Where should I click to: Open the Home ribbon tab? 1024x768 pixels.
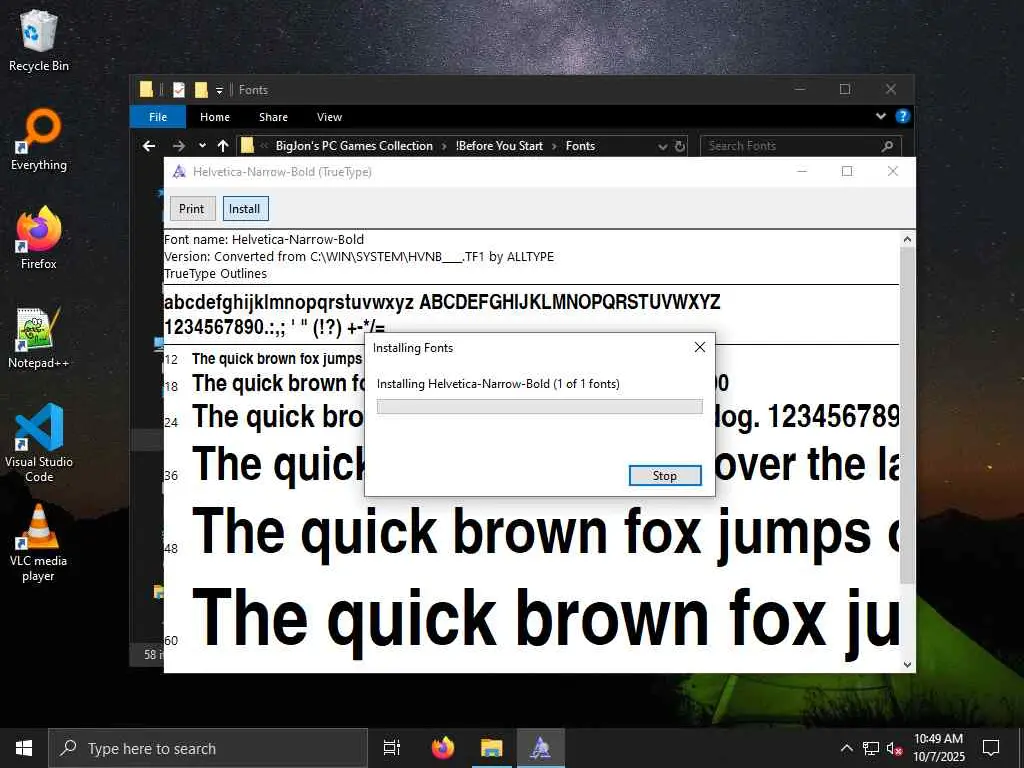215,117
